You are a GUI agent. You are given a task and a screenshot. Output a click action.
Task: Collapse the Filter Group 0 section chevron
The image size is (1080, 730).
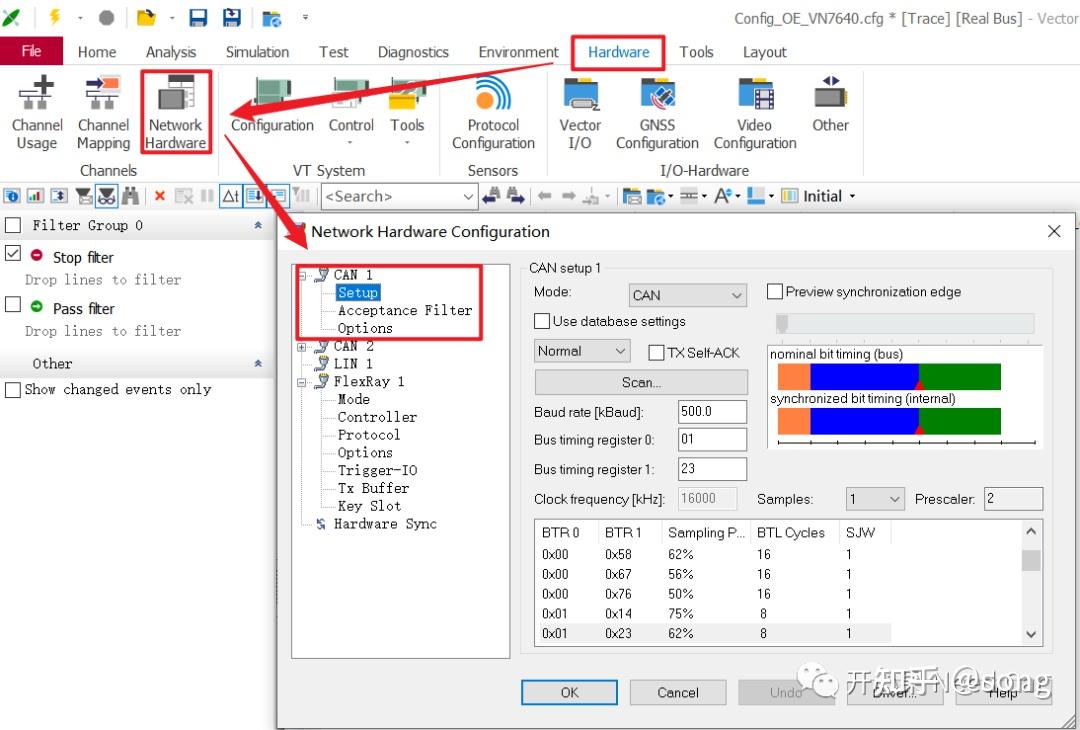258,225
